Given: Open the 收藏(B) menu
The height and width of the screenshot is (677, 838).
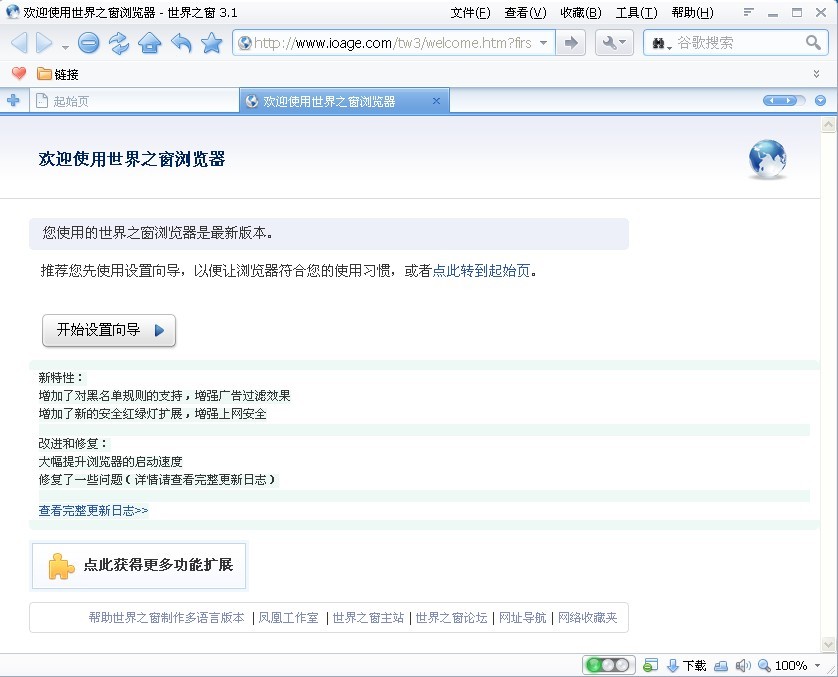Looking at the screenshot, I should point(581,13).
